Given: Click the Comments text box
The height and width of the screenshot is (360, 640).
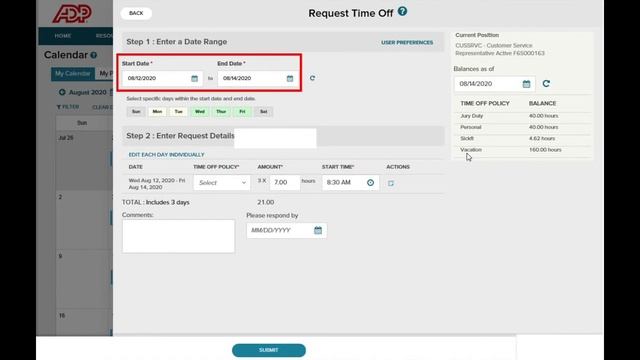Looking at the screenshot, I should click(x=178, y=236).
